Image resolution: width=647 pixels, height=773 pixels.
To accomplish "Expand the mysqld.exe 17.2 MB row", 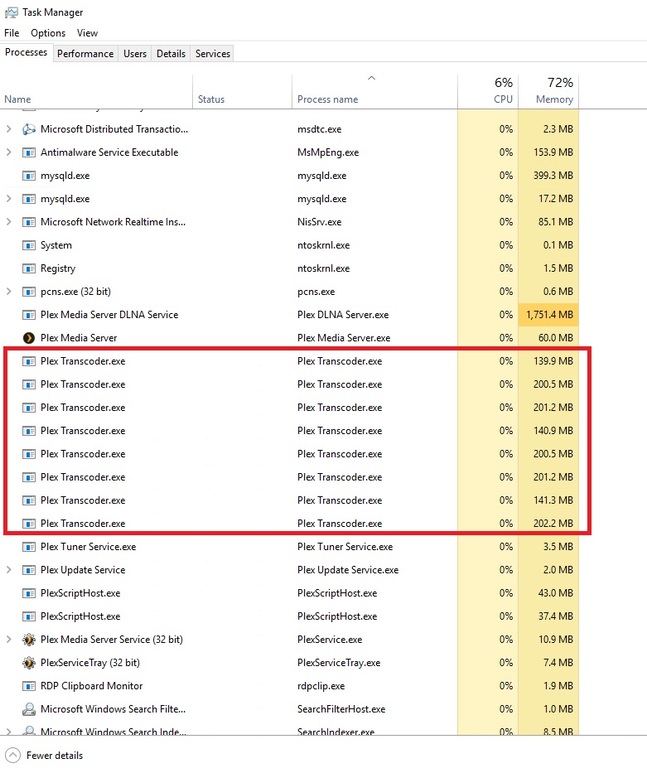I will [x=8, y=199].
